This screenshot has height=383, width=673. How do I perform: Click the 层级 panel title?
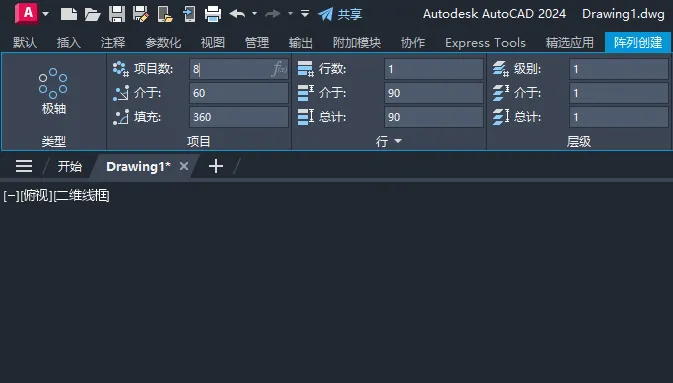(579, 141)
